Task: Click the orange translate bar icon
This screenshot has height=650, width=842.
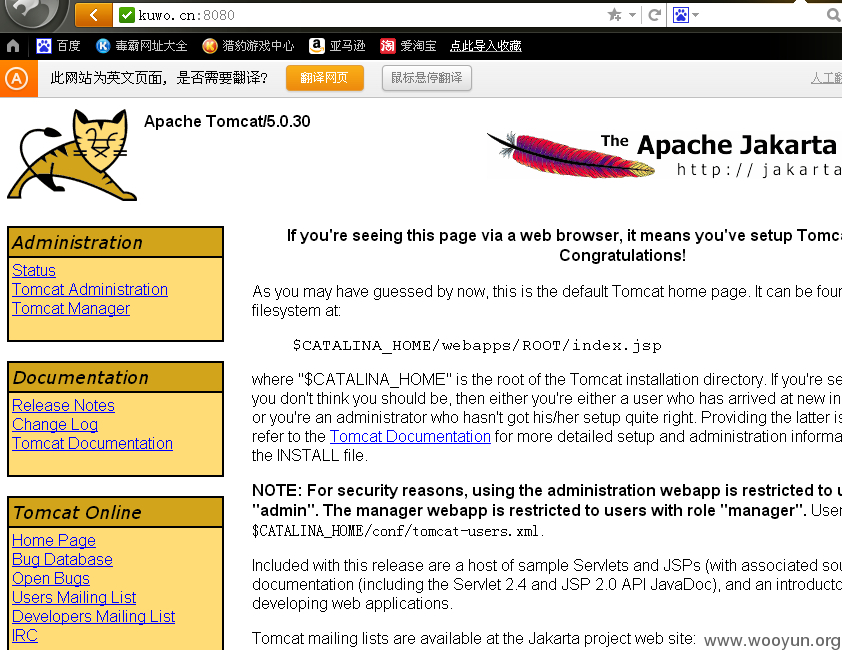Action: click(x=18, y=79)
